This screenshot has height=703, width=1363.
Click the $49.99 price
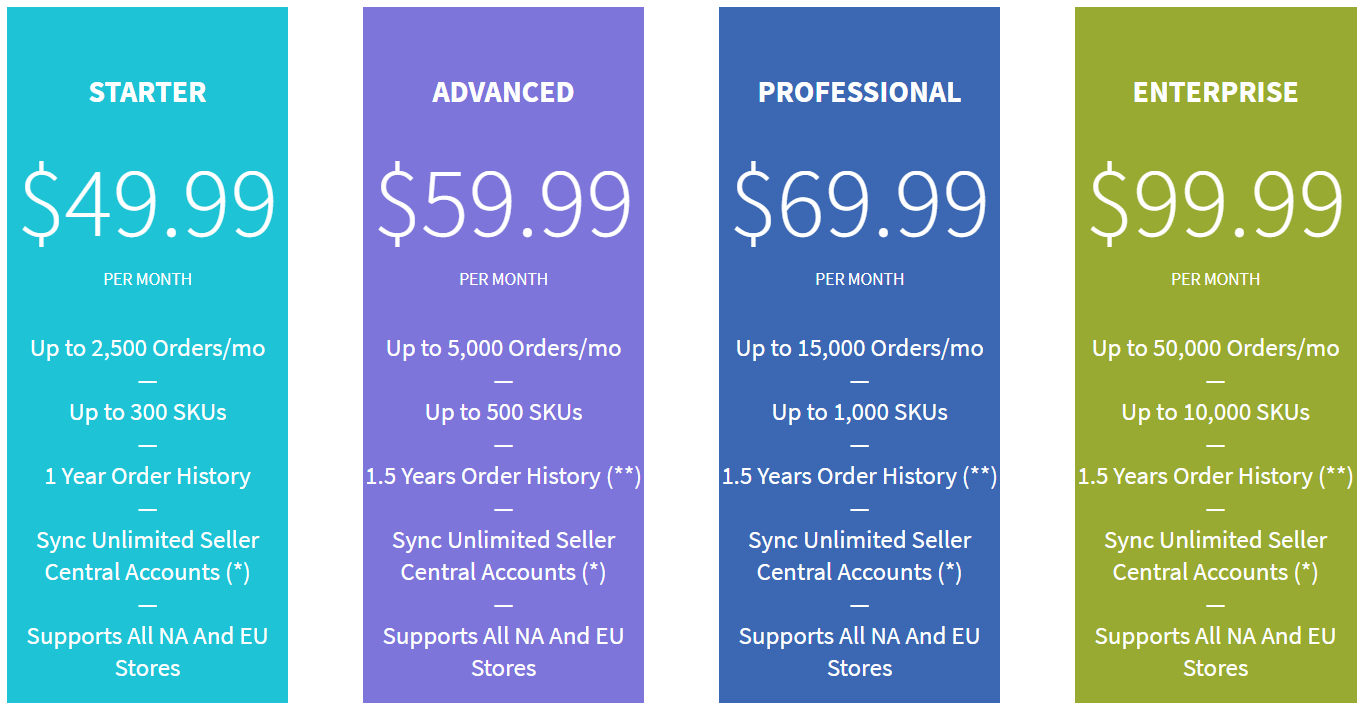(147, 204)
